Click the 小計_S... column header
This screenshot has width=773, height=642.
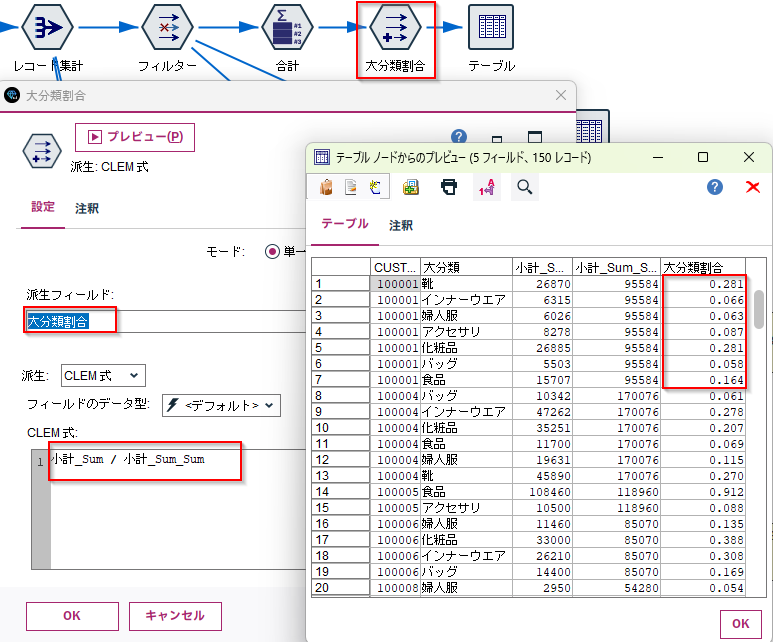[542, 267]
